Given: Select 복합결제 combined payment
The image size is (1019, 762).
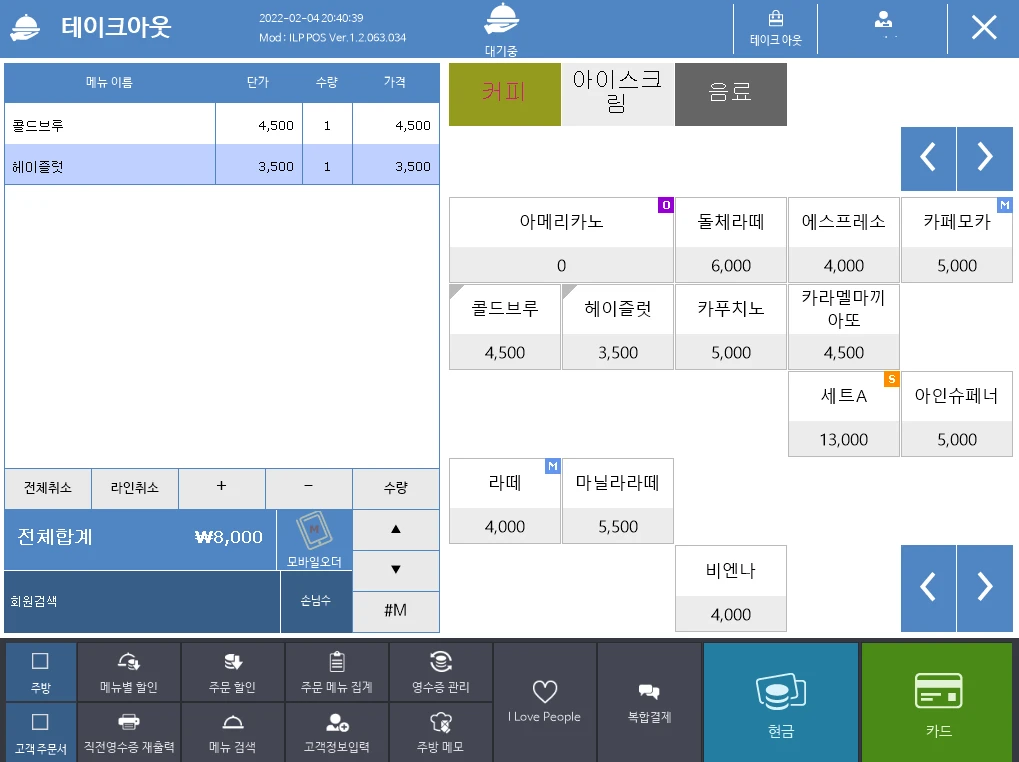Looking at the screenshot, I should (x=649, y=700).
